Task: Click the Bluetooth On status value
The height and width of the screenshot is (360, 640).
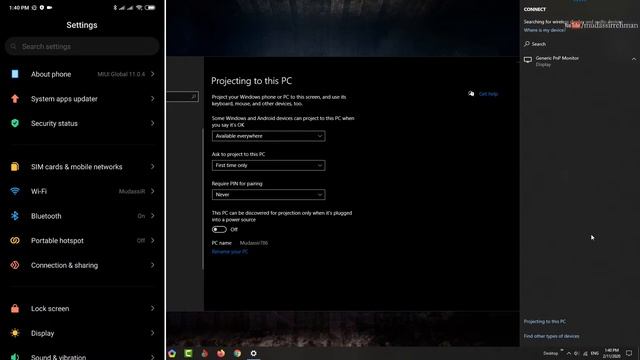Action: pos(141,216)
